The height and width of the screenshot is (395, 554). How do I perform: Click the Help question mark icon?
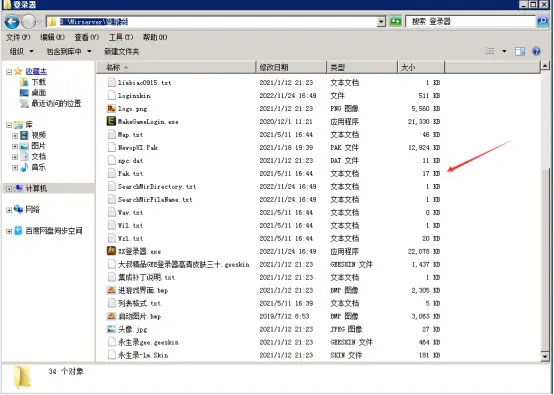pyautogui.click(x=536, y=51)
